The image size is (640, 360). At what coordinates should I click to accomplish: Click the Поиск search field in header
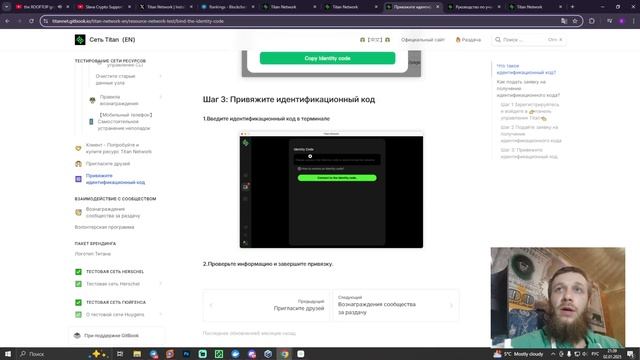point(529,40)
